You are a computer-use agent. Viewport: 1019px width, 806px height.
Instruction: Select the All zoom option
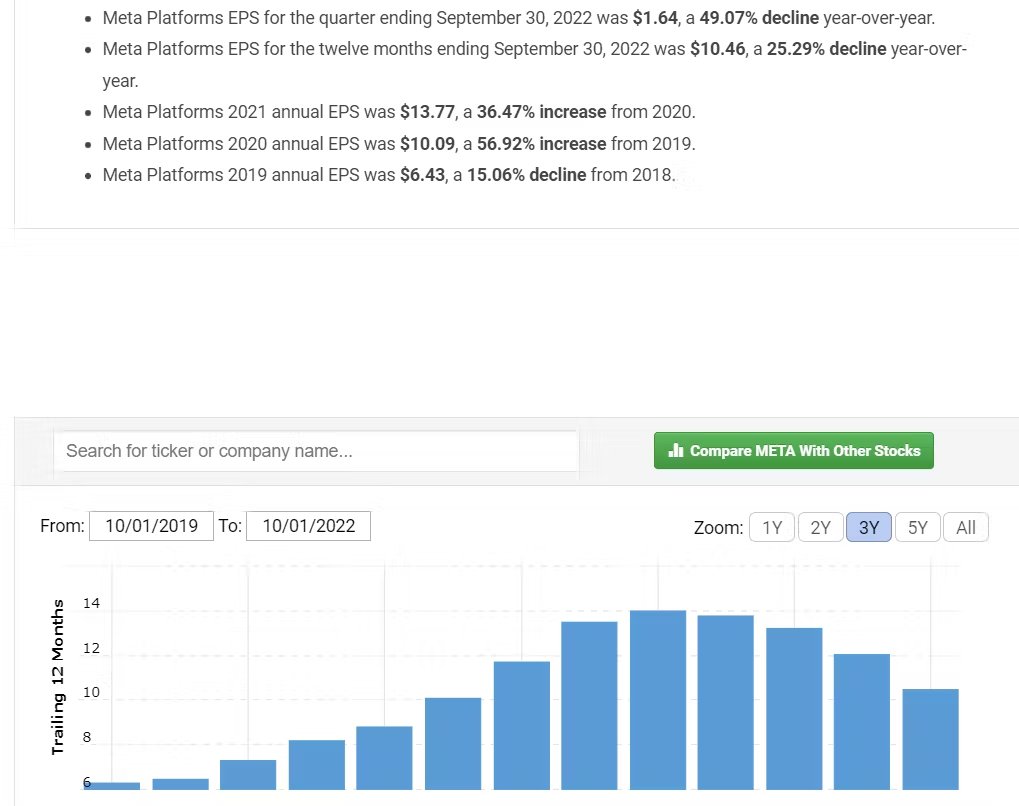pyautogui.click(x=966, y=527)
